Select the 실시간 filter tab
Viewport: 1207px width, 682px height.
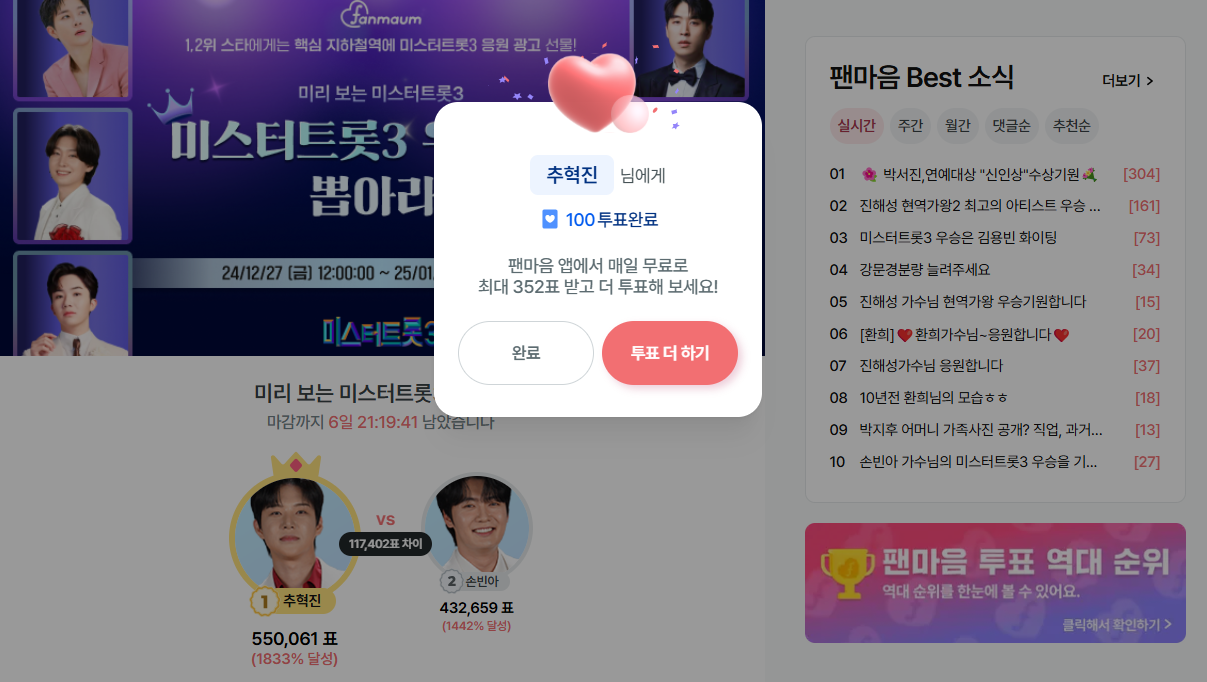coord(856,126)
